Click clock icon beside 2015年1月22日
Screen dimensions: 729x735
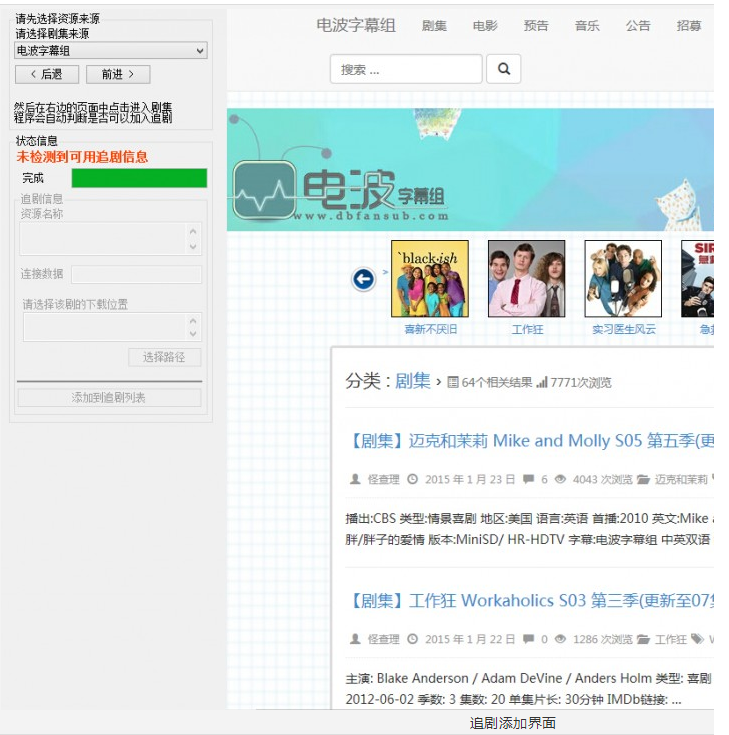[413, 639]
